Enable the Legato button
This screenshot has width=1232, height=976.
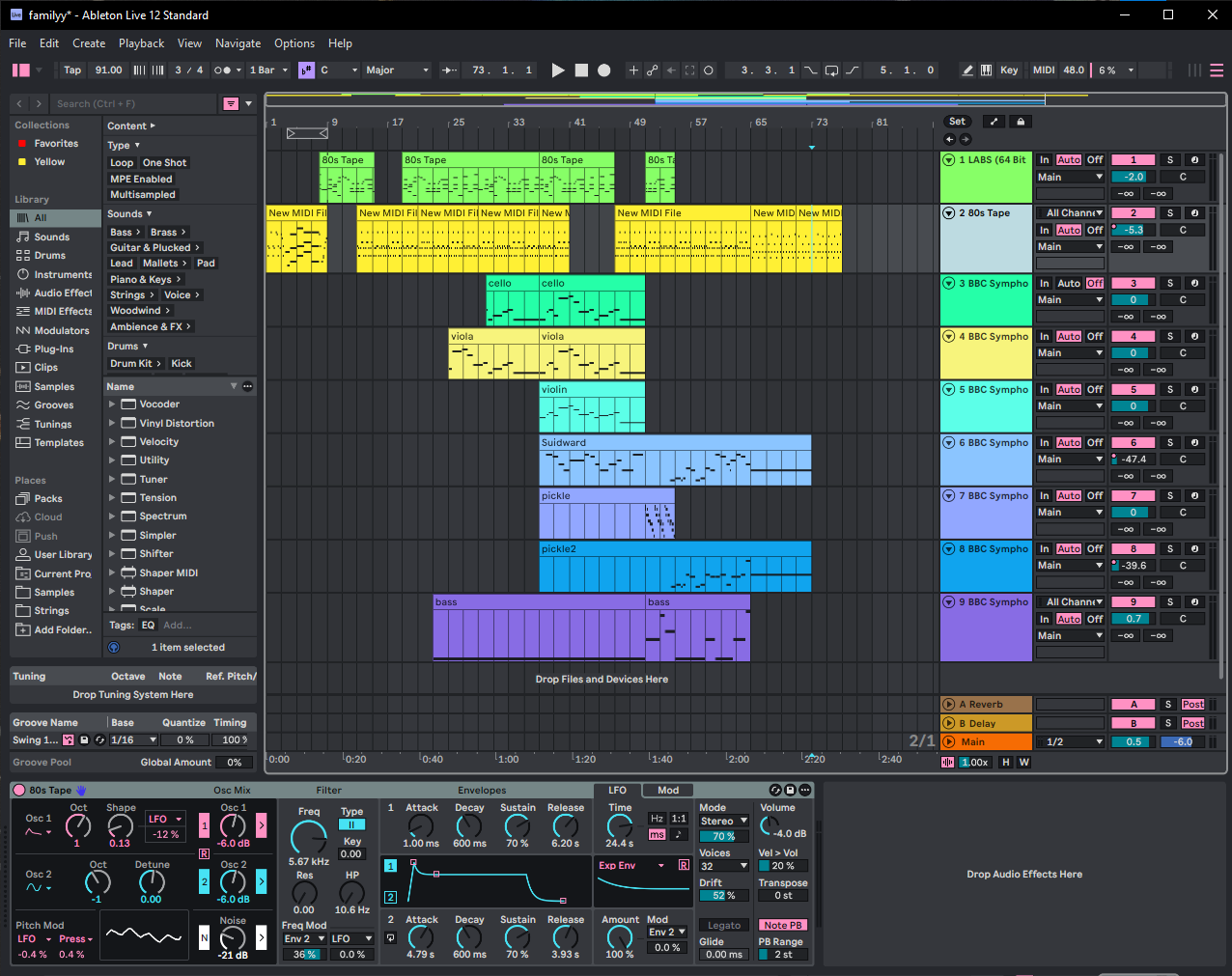724,925
